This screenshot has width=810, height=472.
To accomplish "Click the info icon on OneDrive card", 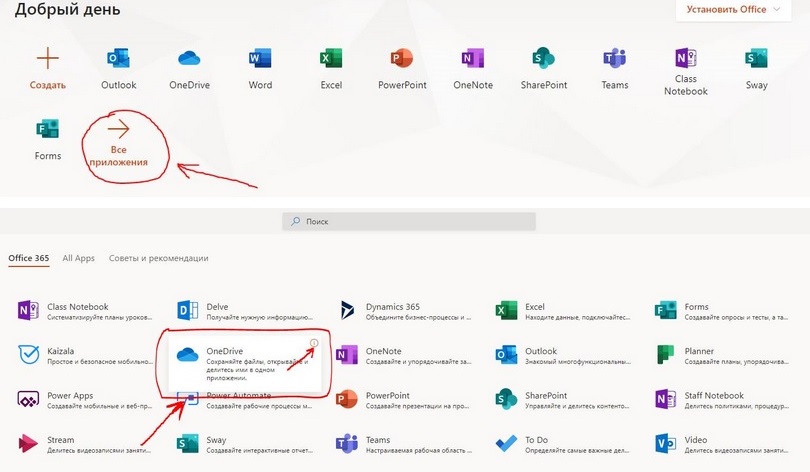I will pyautogui.click(x=314, y=343).
